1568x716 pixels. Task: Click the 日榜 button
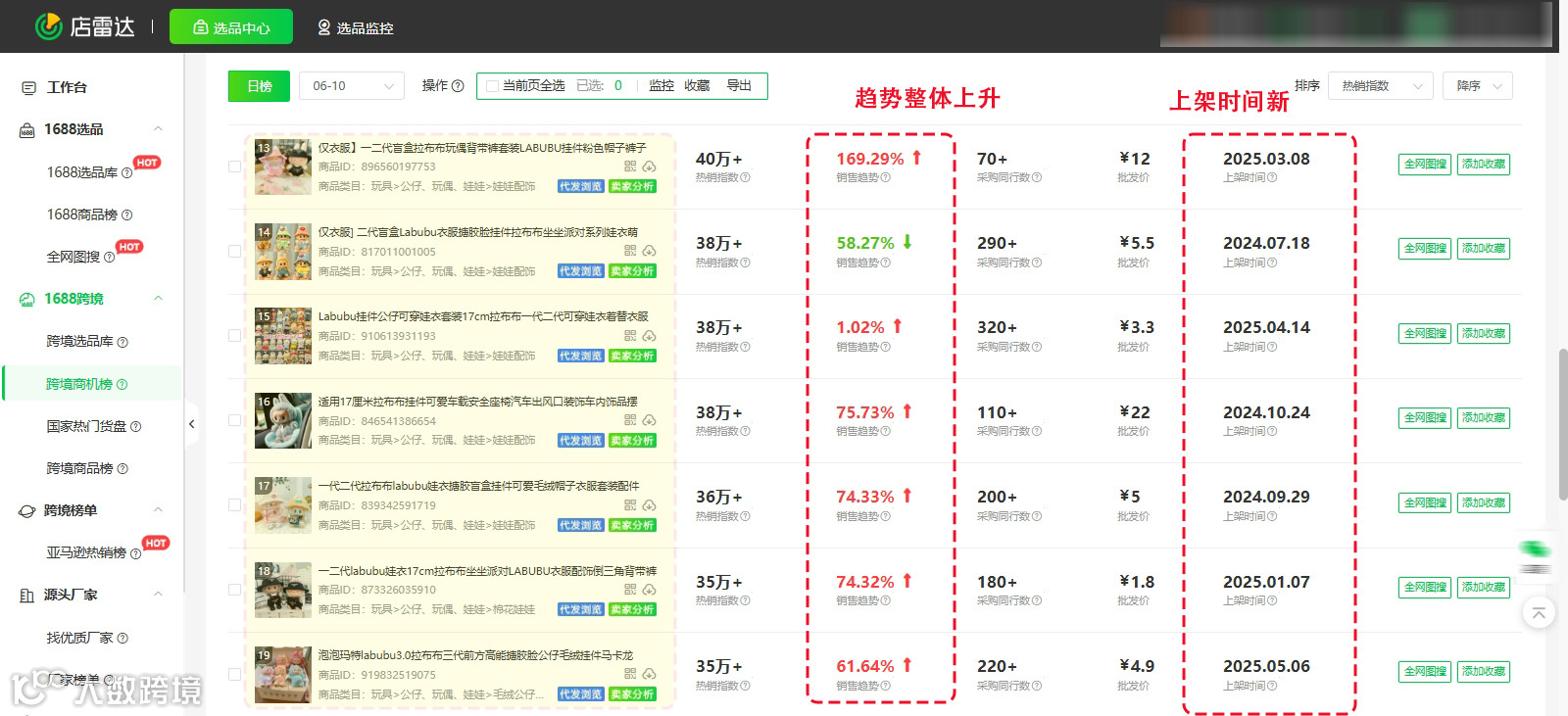coord(260,86)
